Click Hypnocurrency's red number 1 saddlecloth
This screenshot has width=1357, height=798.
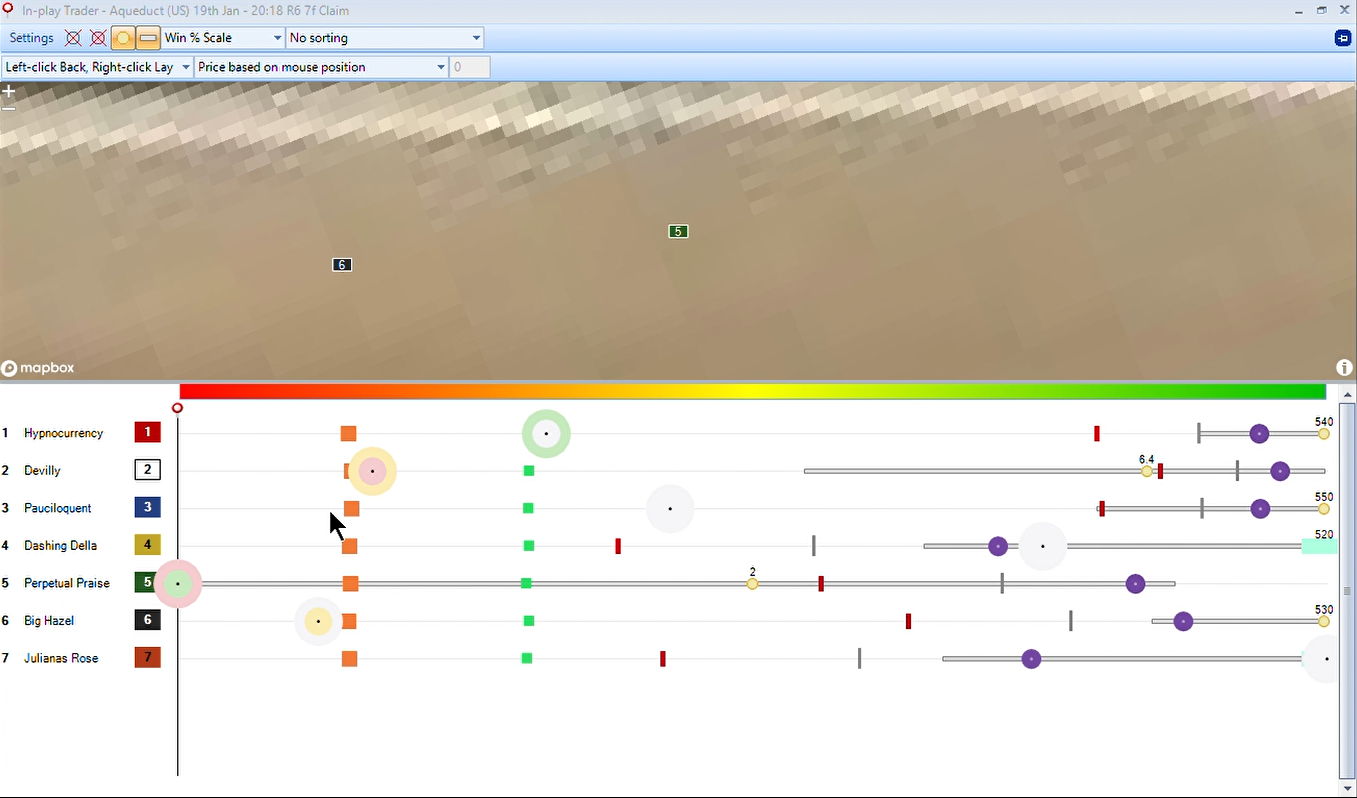coord(148,433)
